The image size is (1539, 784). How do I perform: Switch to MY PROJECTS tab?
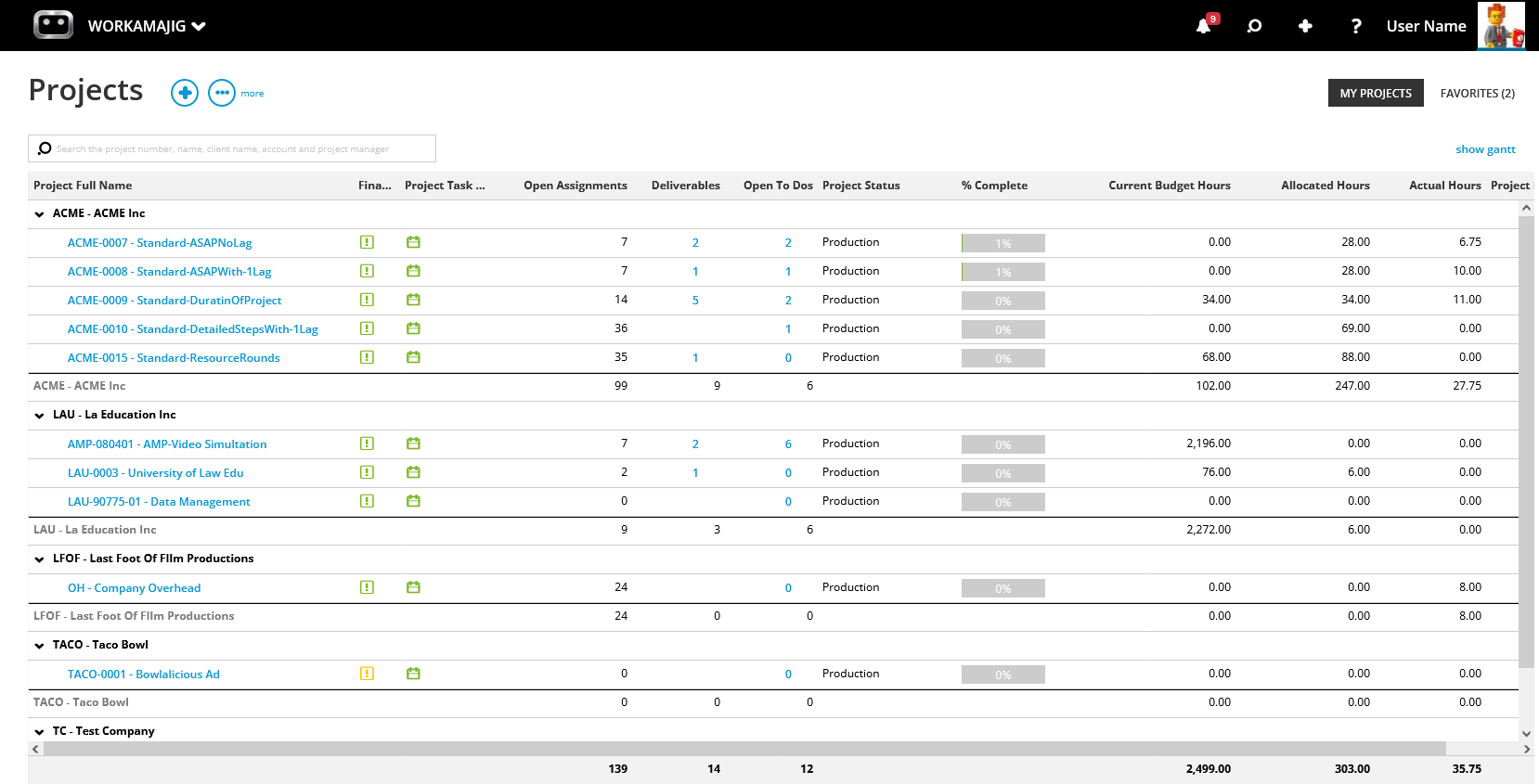tap(1376, 93)
